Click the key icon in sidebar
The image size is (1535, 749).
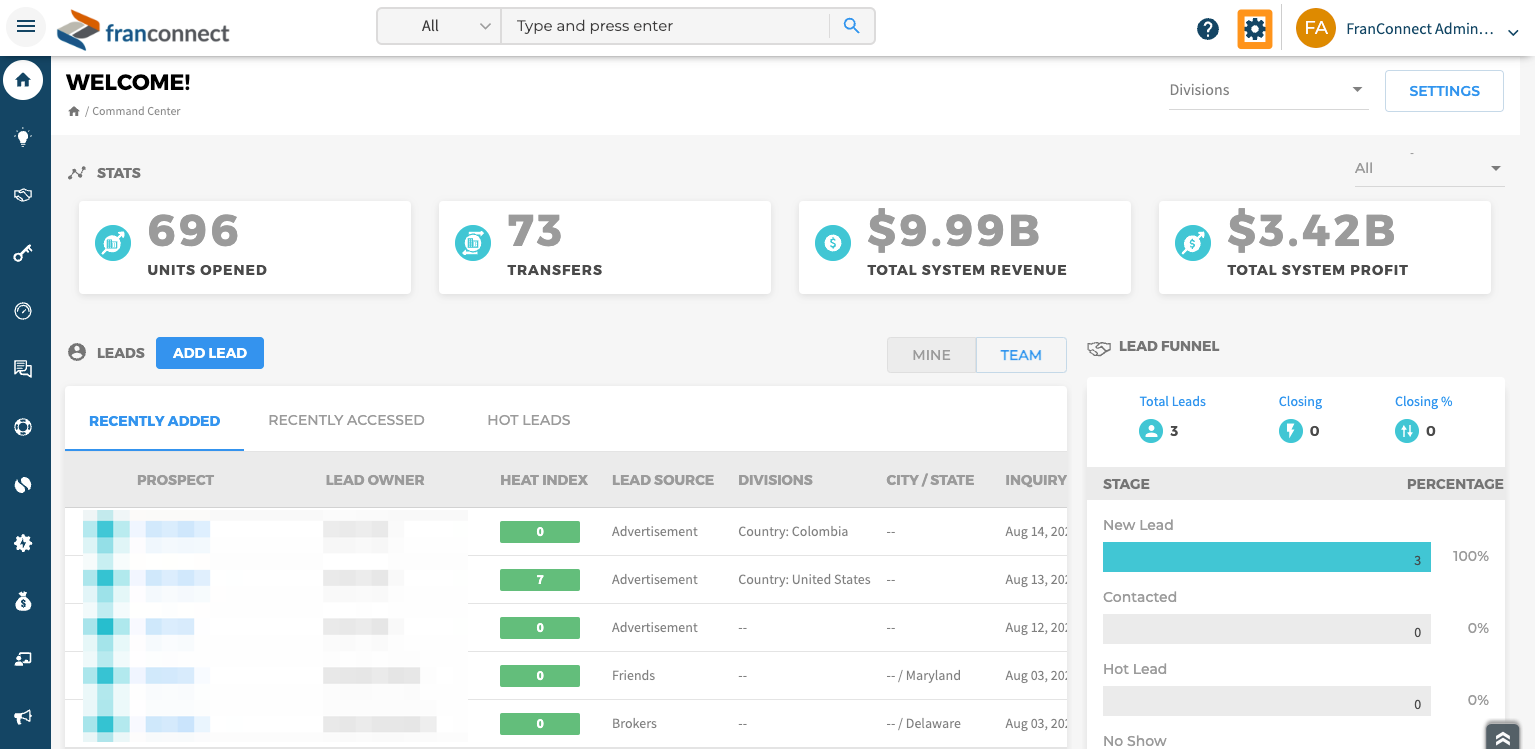pyautogui.click(x=23, y=254)
